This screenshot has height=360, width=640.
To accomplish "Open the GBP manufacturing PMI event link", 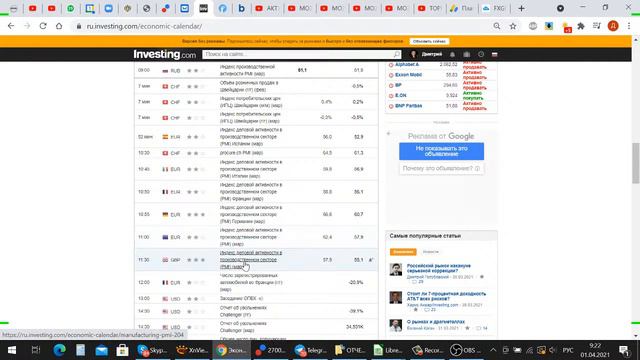I will tap(251, 260).
